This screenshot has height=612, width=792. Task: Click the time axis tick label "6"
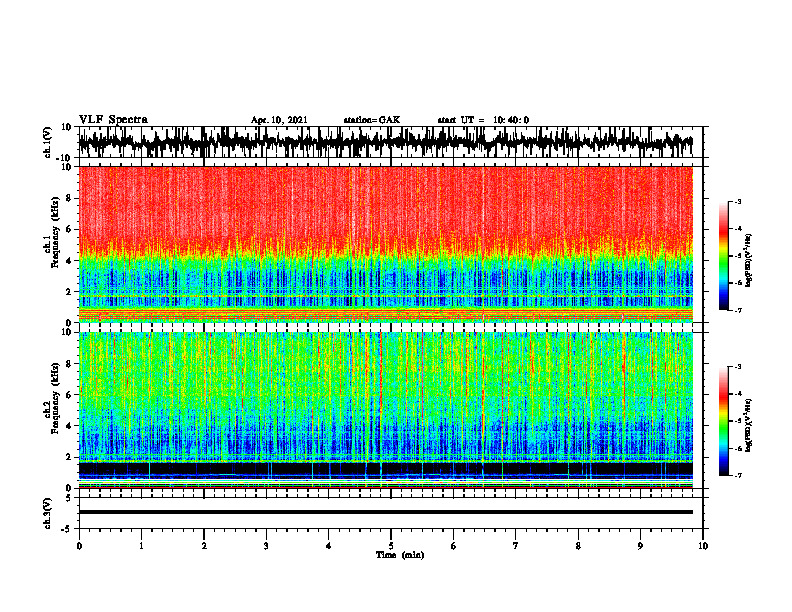pos(454,546)
